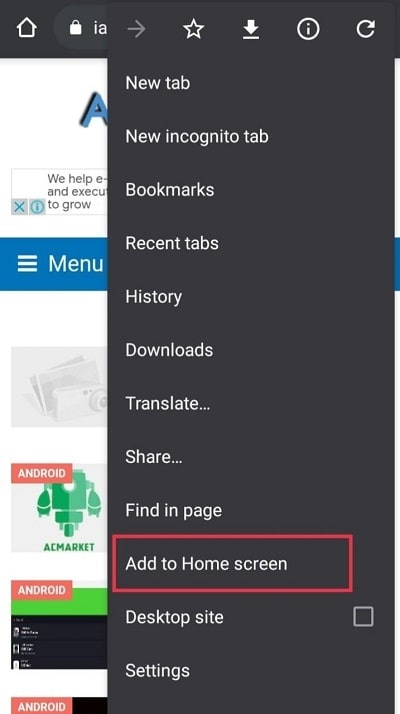Reload page with refresh icon

[365, 29]
